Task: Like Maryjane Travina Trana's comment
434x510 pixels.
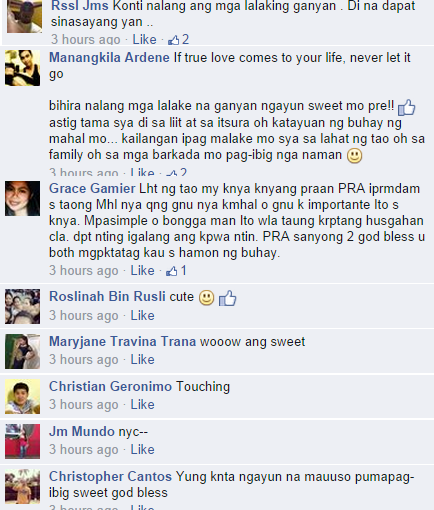Action: (142, 360)
